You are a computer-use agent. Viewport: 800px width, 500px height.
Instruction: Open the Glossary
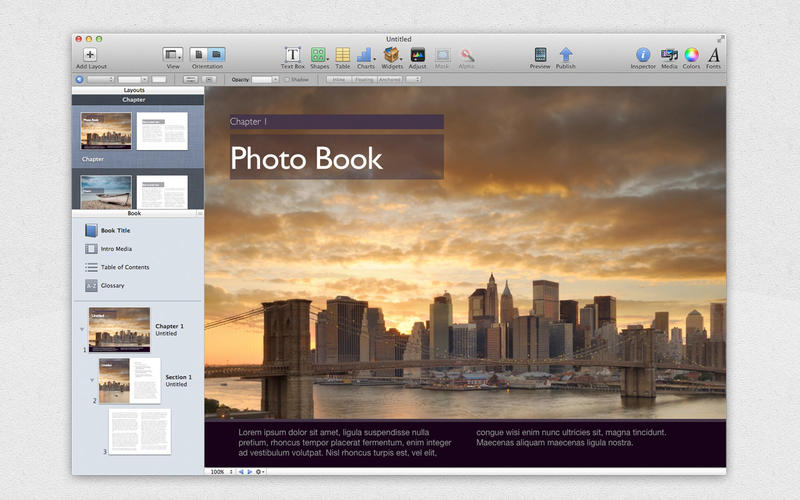[105, 286]
